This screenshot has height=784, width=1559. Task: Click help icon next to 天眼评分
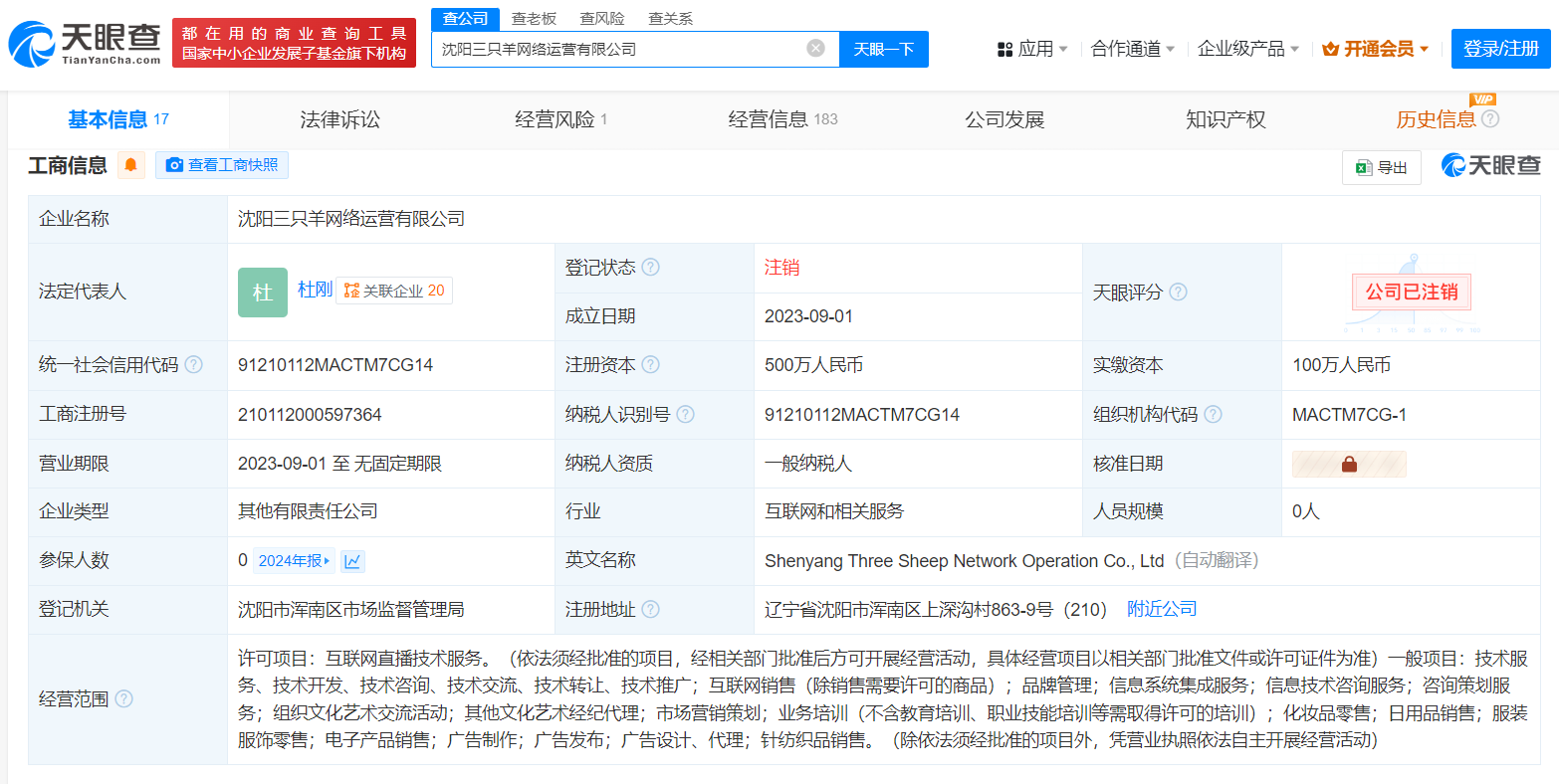pos(1178,292)
